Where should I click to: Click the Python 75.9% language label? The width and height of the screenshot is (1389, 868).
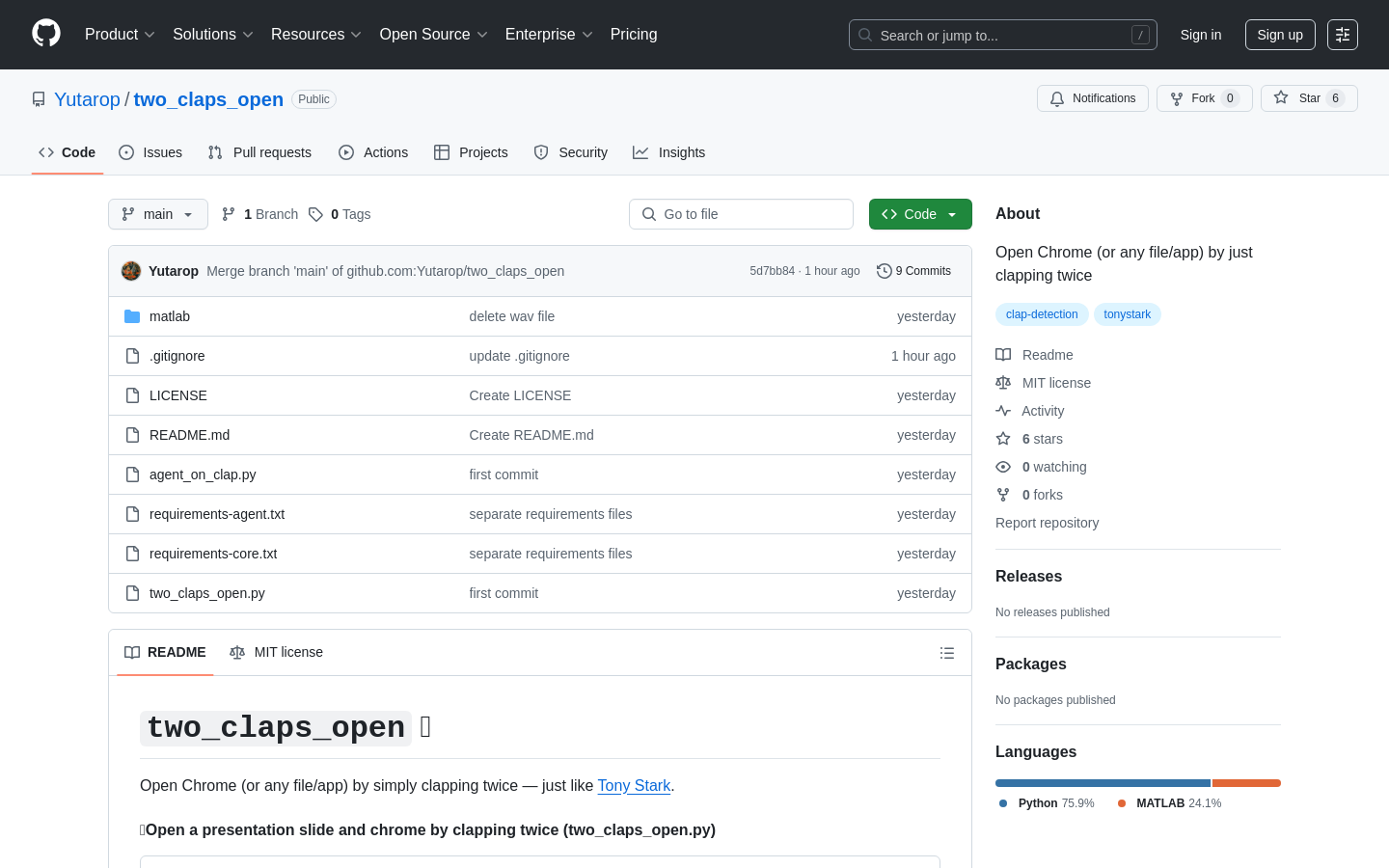tap(1047, 803)
